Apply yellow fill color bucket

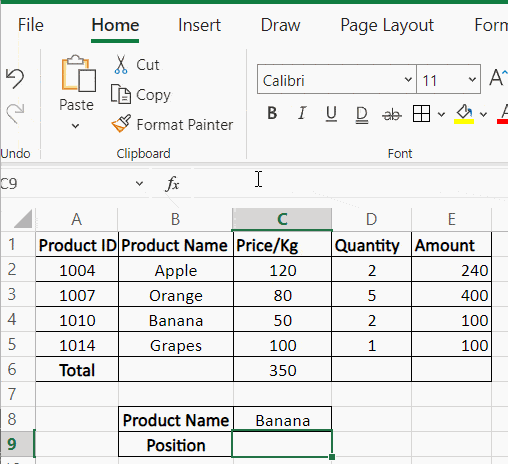tap(464, 114)
